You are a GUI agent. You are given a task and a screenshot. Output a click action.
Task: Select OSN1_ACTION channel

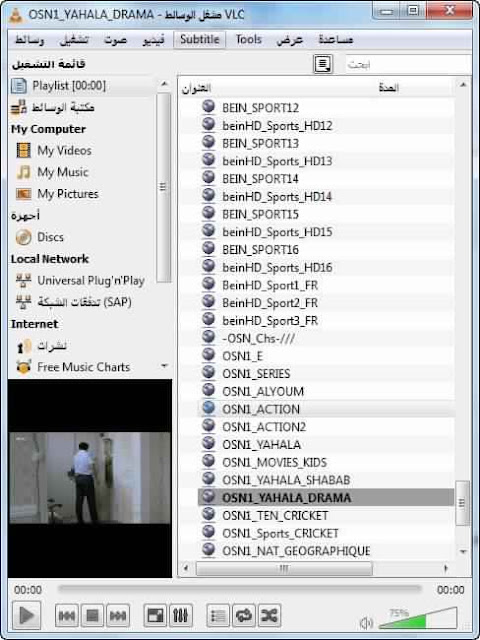(261, 409)
